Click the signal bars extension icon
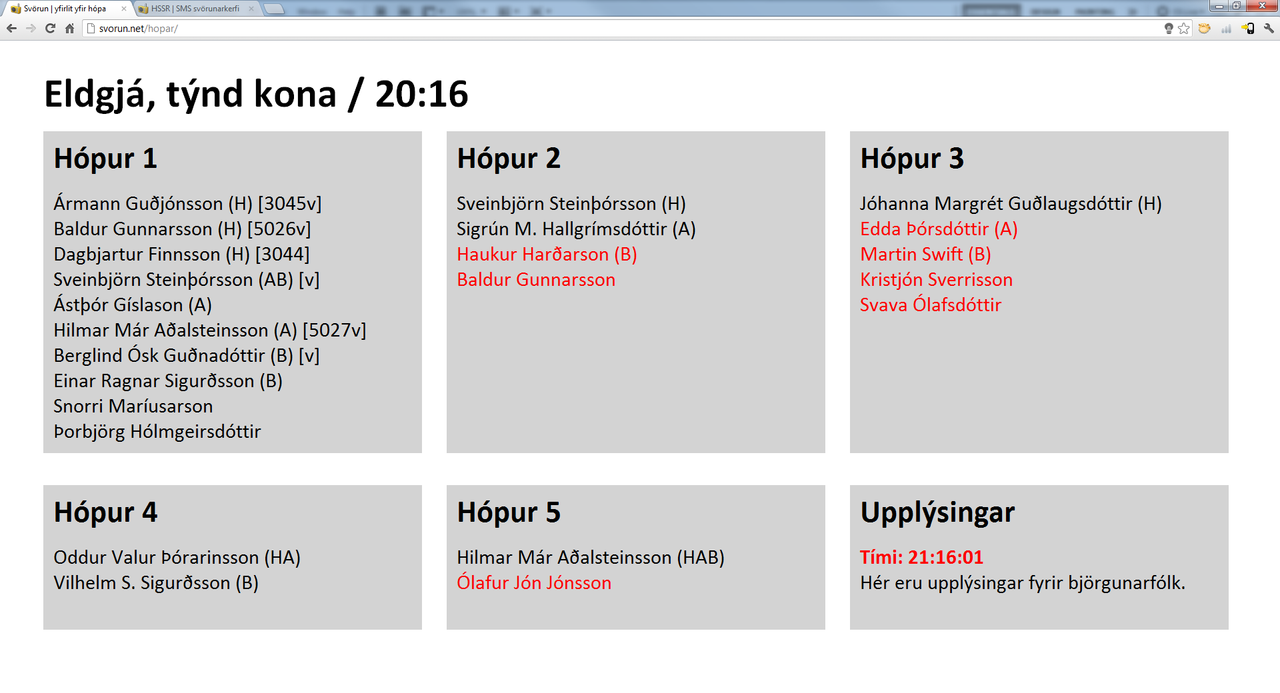Image resolution: width=1280 pixels, height=693 pixels. 1226,28
